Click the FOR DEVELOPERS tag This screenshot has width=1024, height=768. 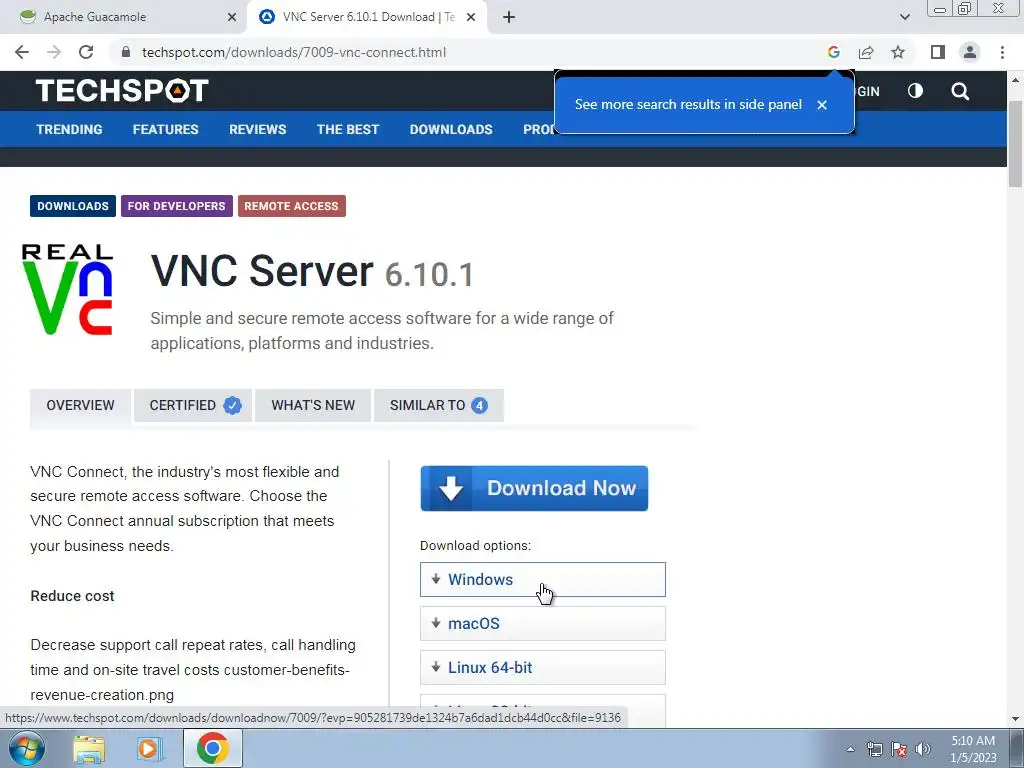pos(176,206)
